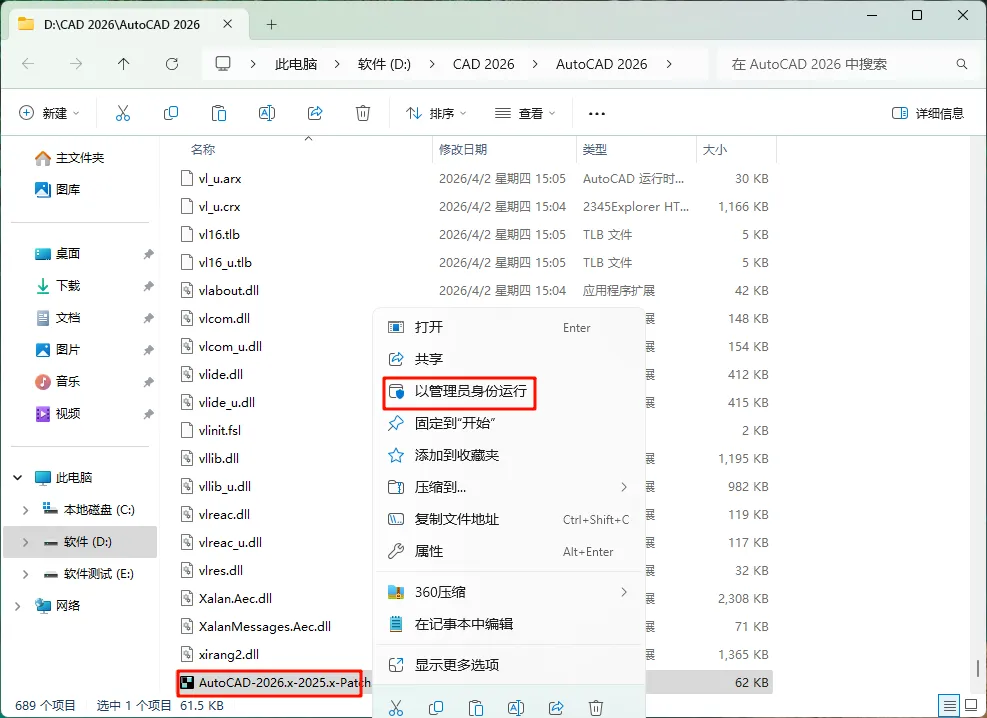Expand the 网络 tree node
Viewport: 987px width, 718px height.
pyautogui.click(x=18, y=606)
